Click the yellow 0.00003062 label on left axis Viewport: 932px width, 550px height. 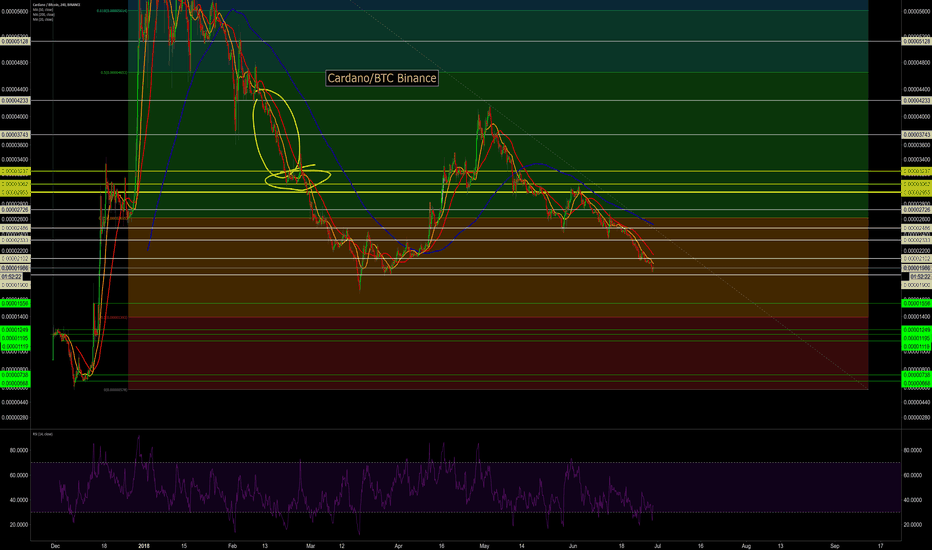coord(15,185)
